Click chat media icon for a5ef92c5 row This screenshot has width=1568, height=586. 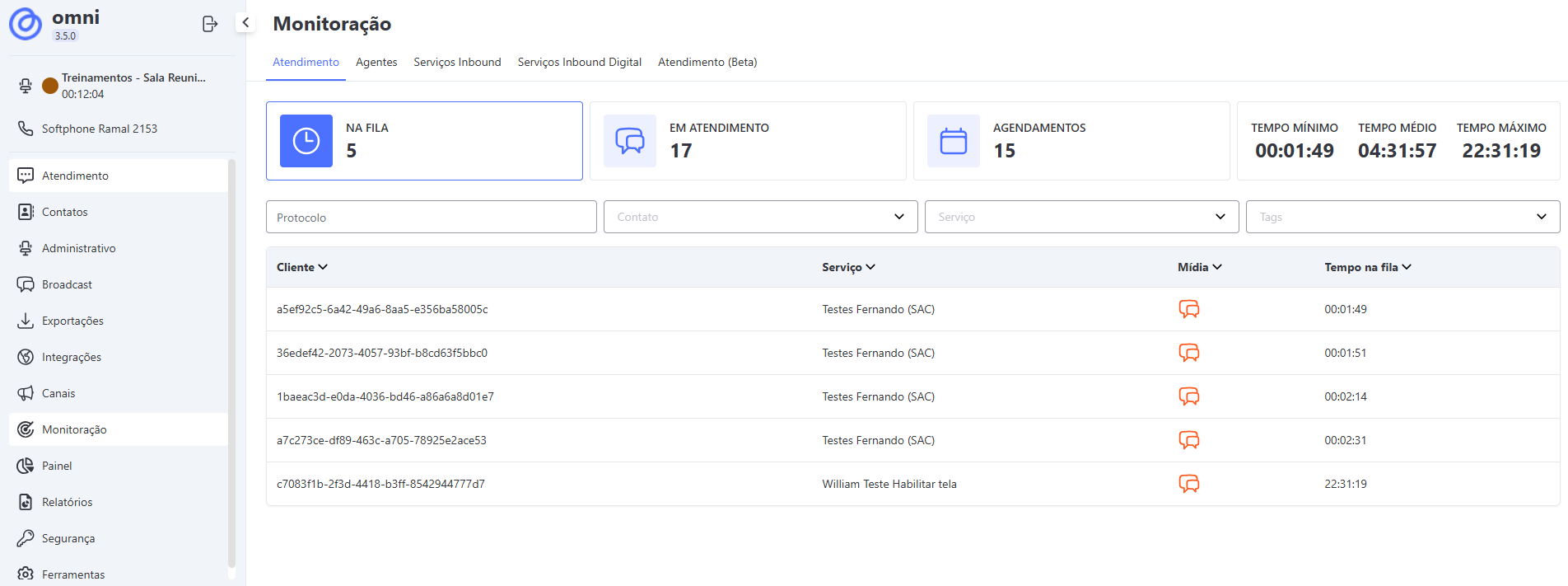point(1189,309)
